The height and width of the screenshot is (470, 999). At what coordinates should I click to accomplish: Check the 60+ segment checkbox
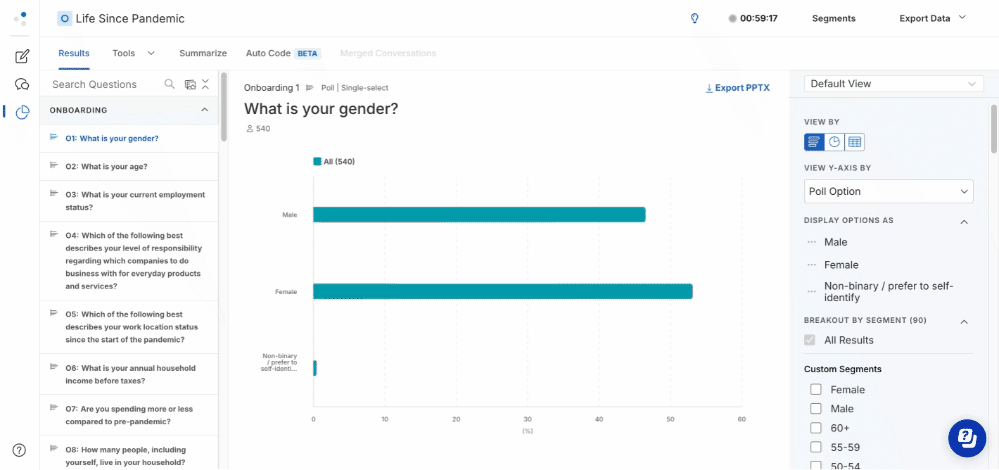816,428
